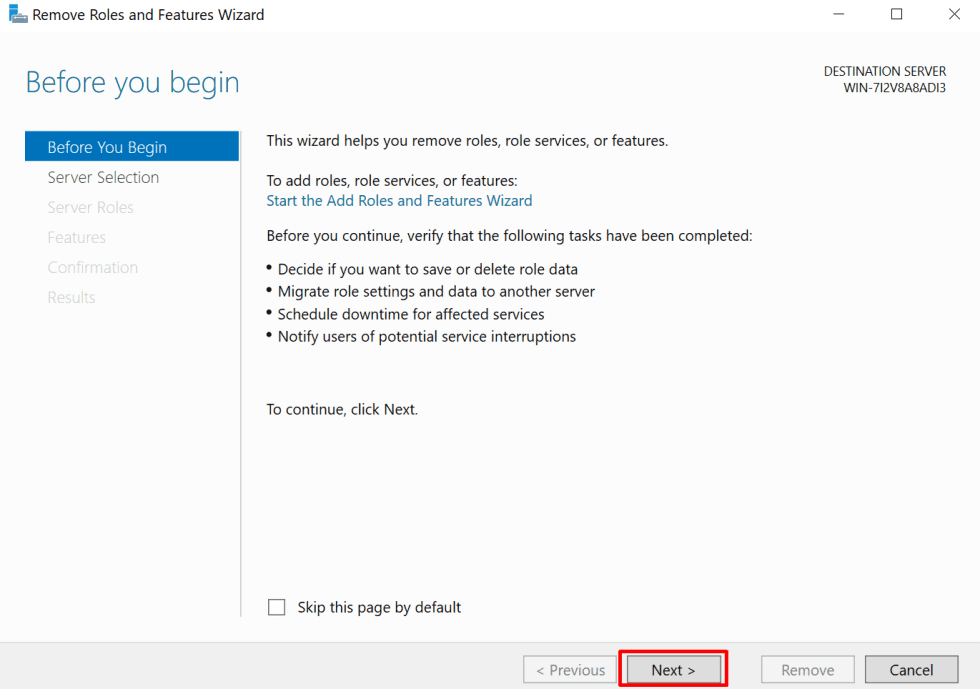Click the Remove button

click(x=807, y=669)
